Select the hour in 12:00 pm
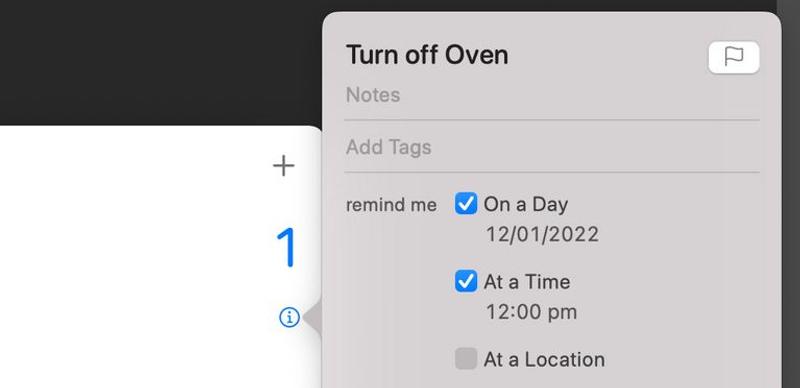Screen dimensions: 800x388 pyautogui.click(x=497, y=312)
